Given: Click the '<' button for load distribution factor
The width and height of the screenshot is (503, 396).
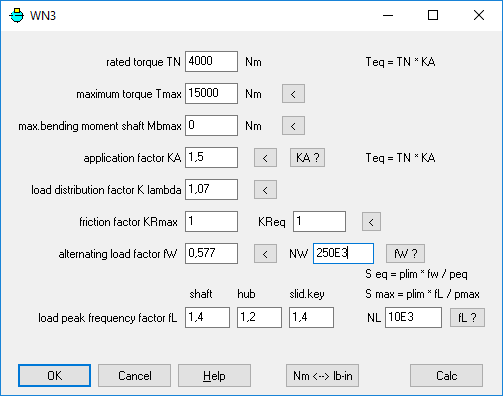Looking at the screenshot, I should [265, 190].
